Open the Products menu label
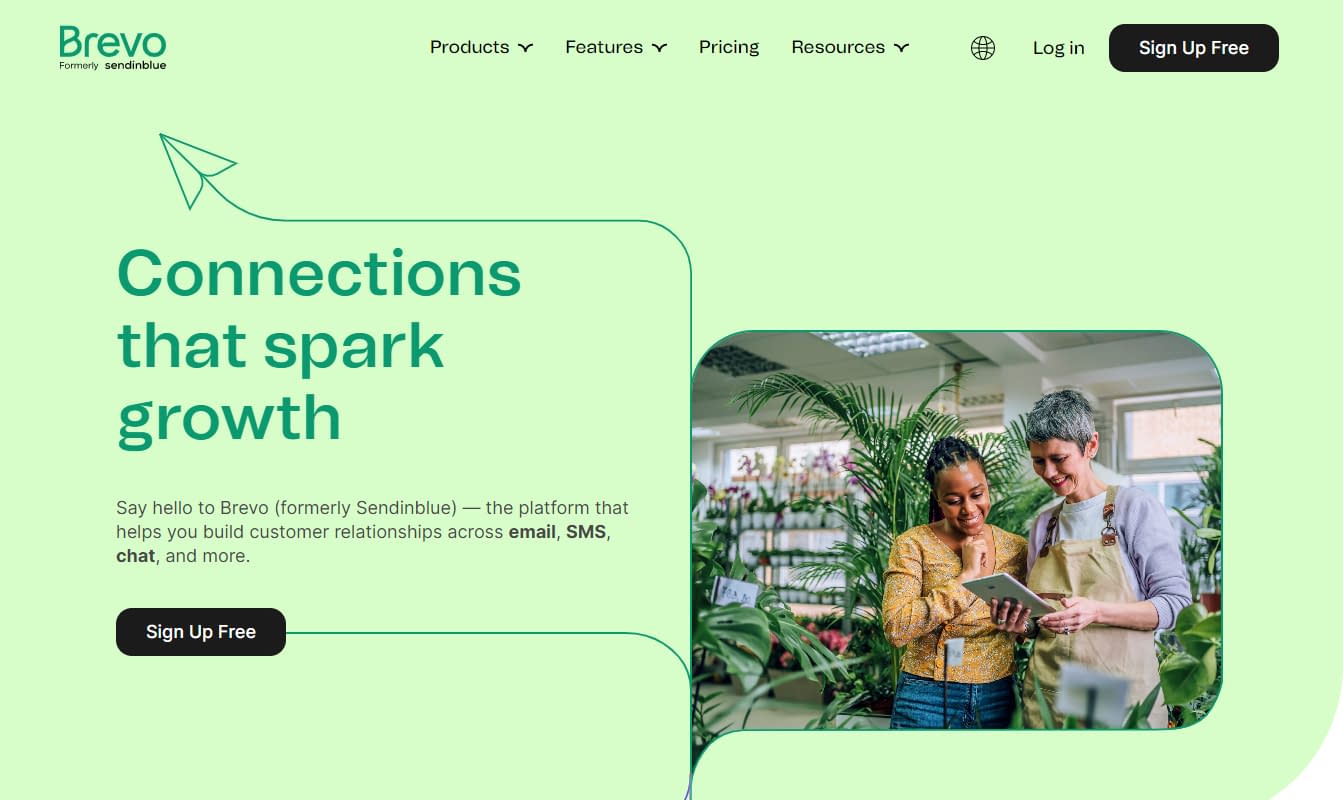This screenshot has width=1343, height=800. (x=469, y=47)
